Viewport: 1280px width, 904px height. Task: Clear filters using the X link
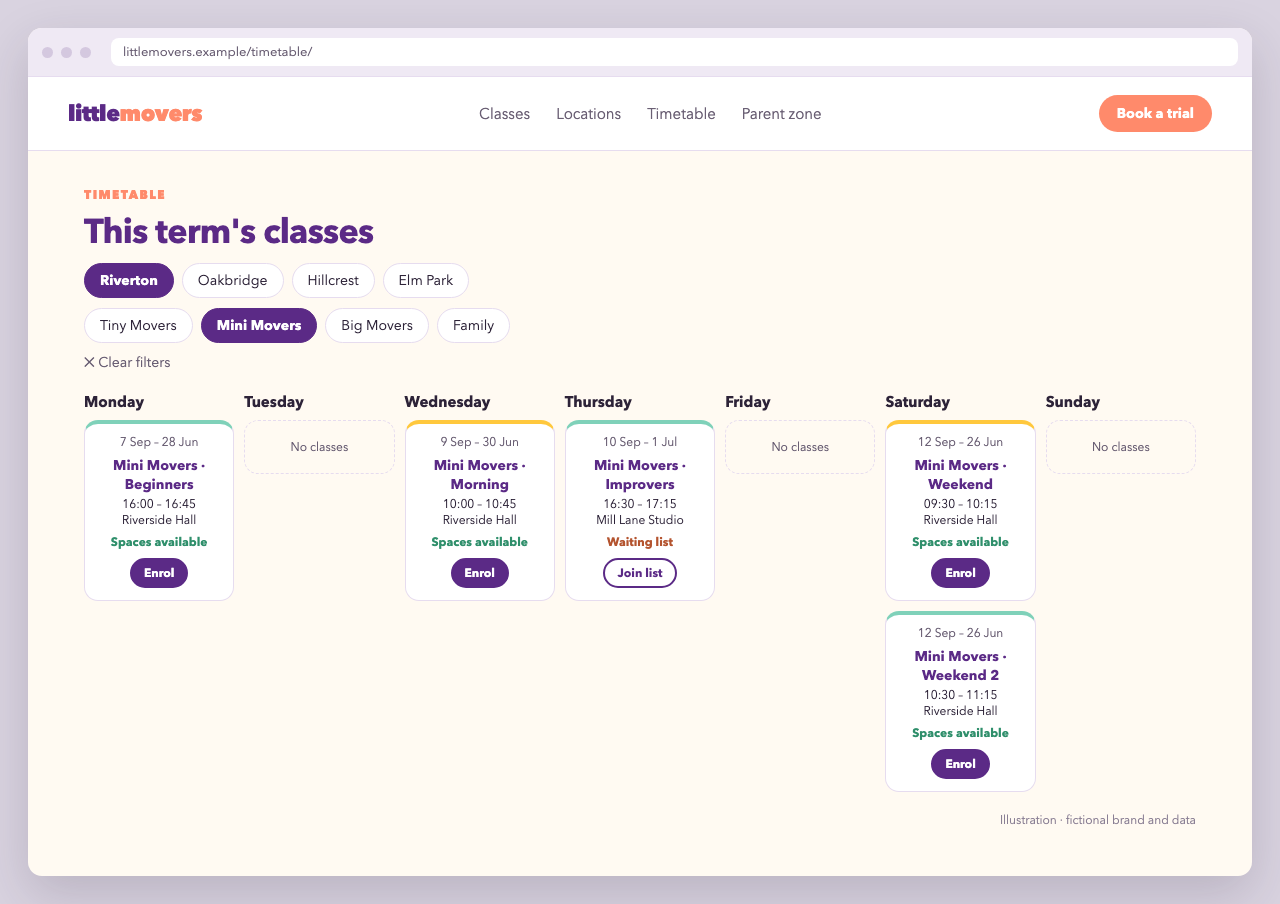point(127,362)
